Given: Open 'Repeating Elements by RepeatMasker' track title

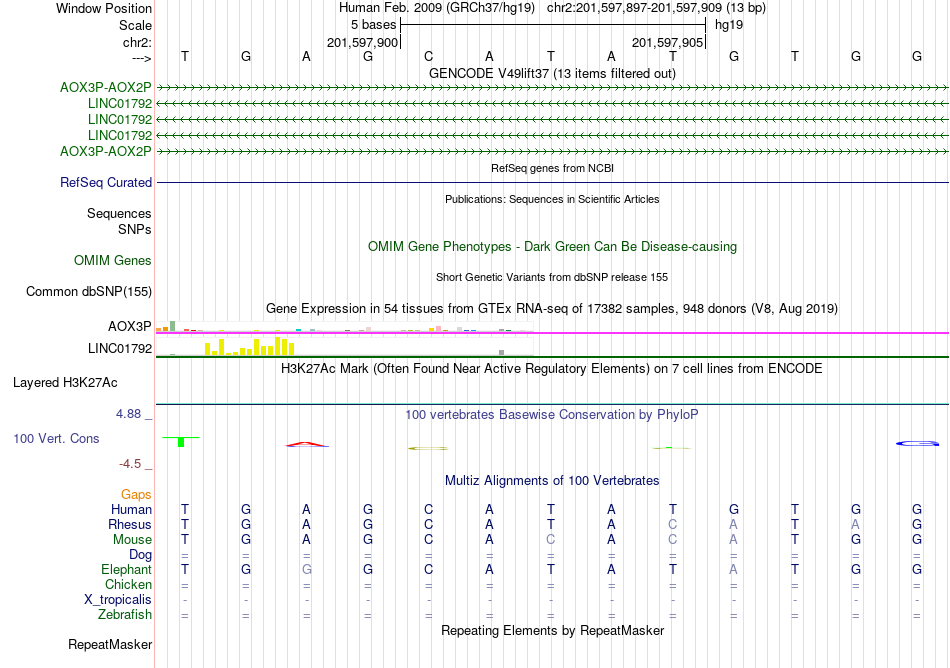Looking at the screenshot, I should pyautogui.click(x=552, y=630).
